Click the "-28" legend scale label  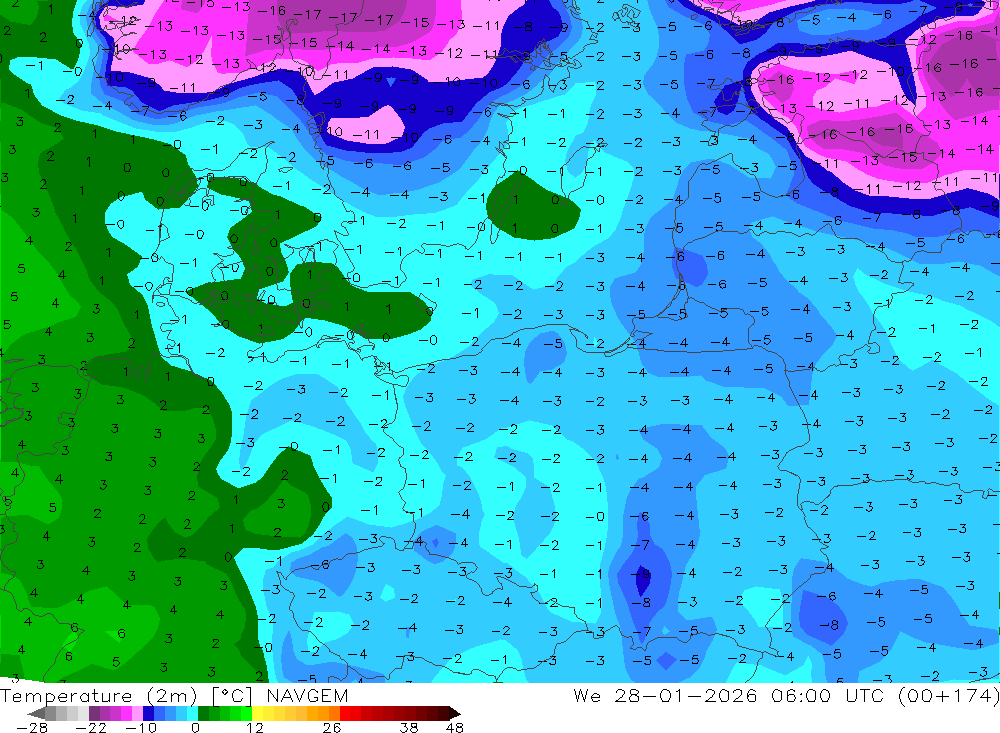[x=32, y=727]
